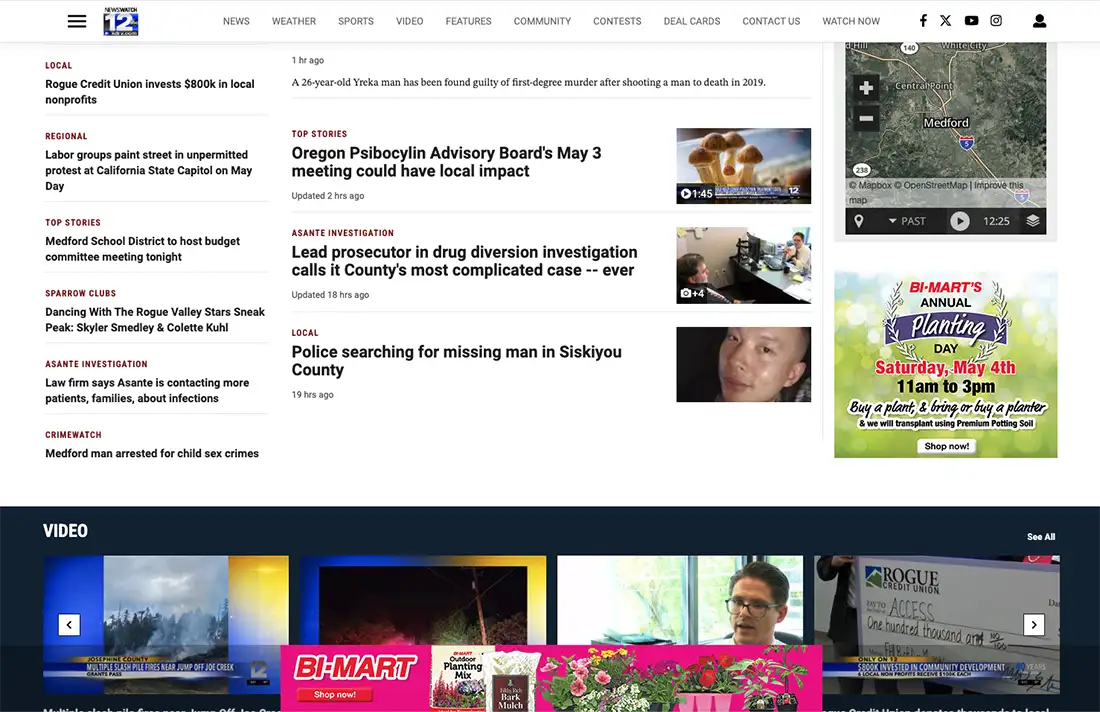Open Medford man arrested story
This screenshot has height=712, width=1100.
point(152,454)
